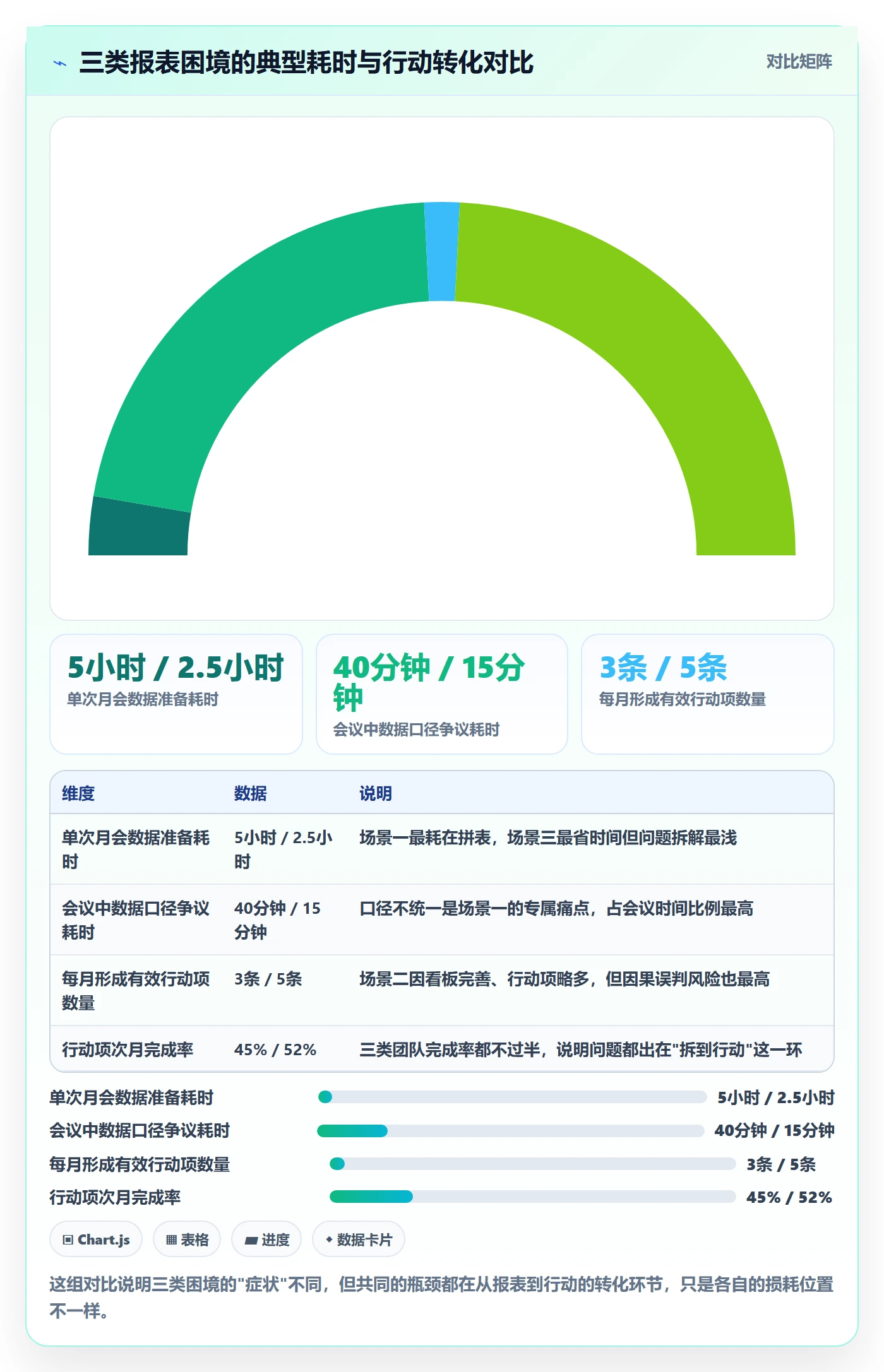Image resolution: width=884 pixels, height=1372 pixels.
Task: Click the 单次月会数据准备耗时 progress bar
Action: click(512, 1097)
